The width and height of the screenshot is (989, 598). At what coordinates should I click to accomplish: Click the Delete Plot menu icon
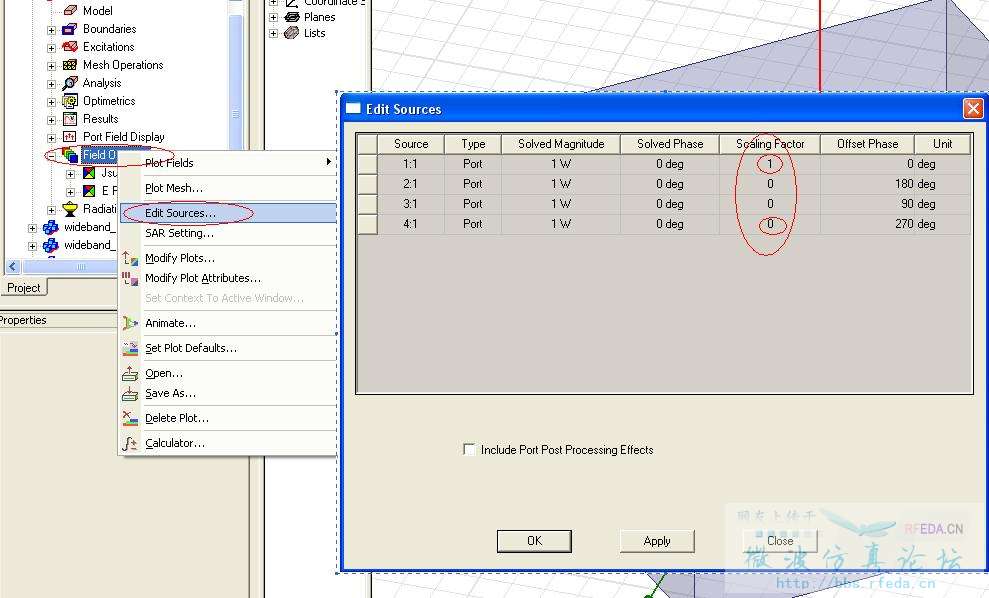coord(130,418)
